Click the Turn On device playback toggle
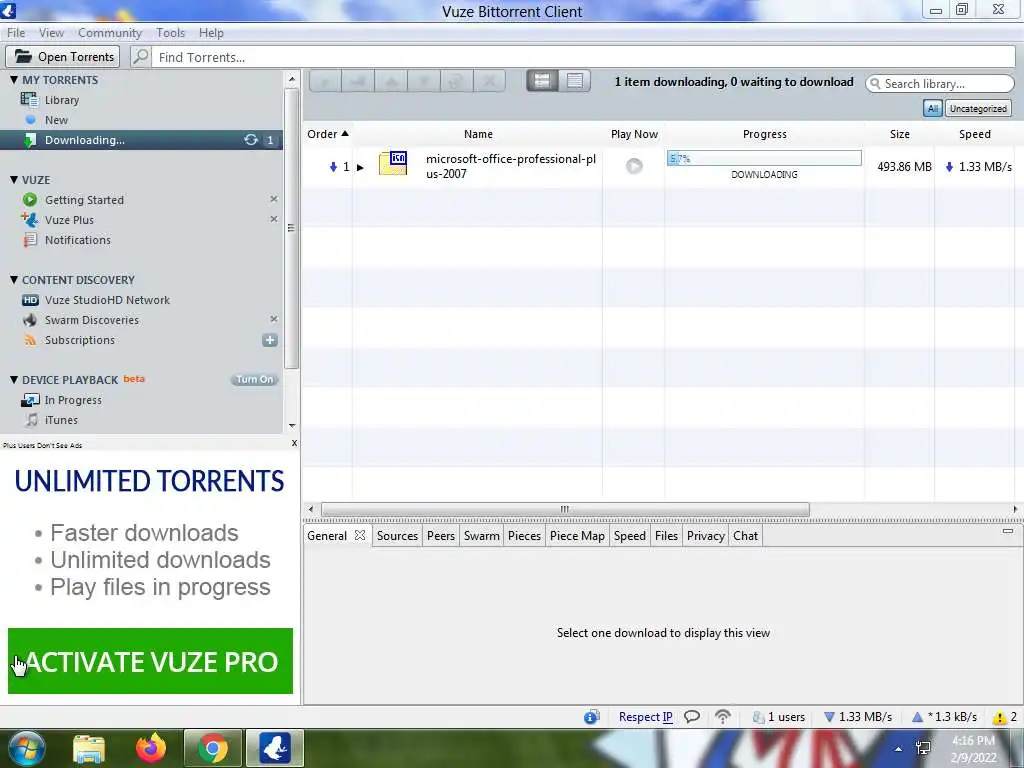This screenshot has height=768, width=1024. point(255,379)
